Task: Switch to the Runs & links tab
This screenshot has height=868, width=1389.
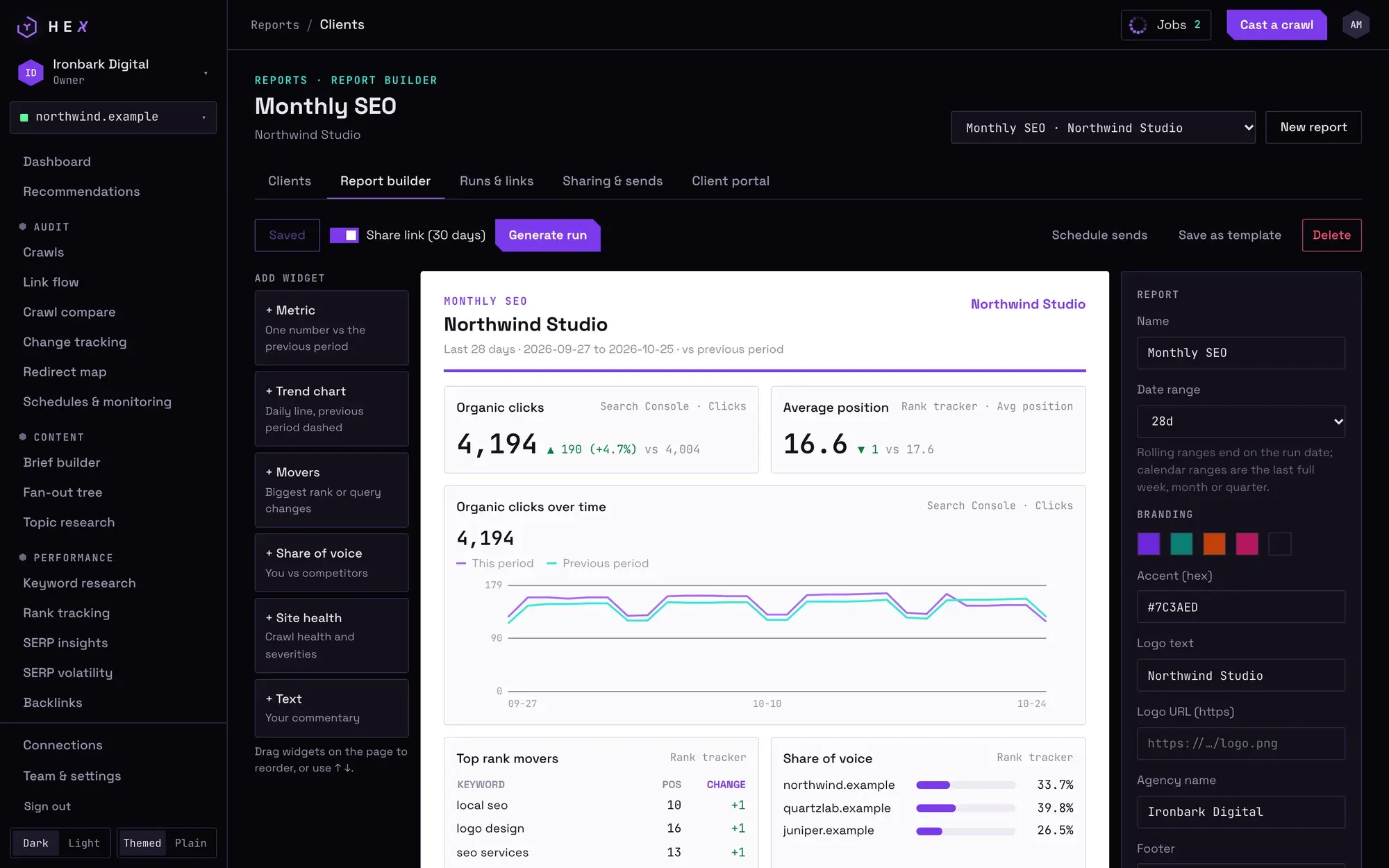Action: click(x=497, y=181)
